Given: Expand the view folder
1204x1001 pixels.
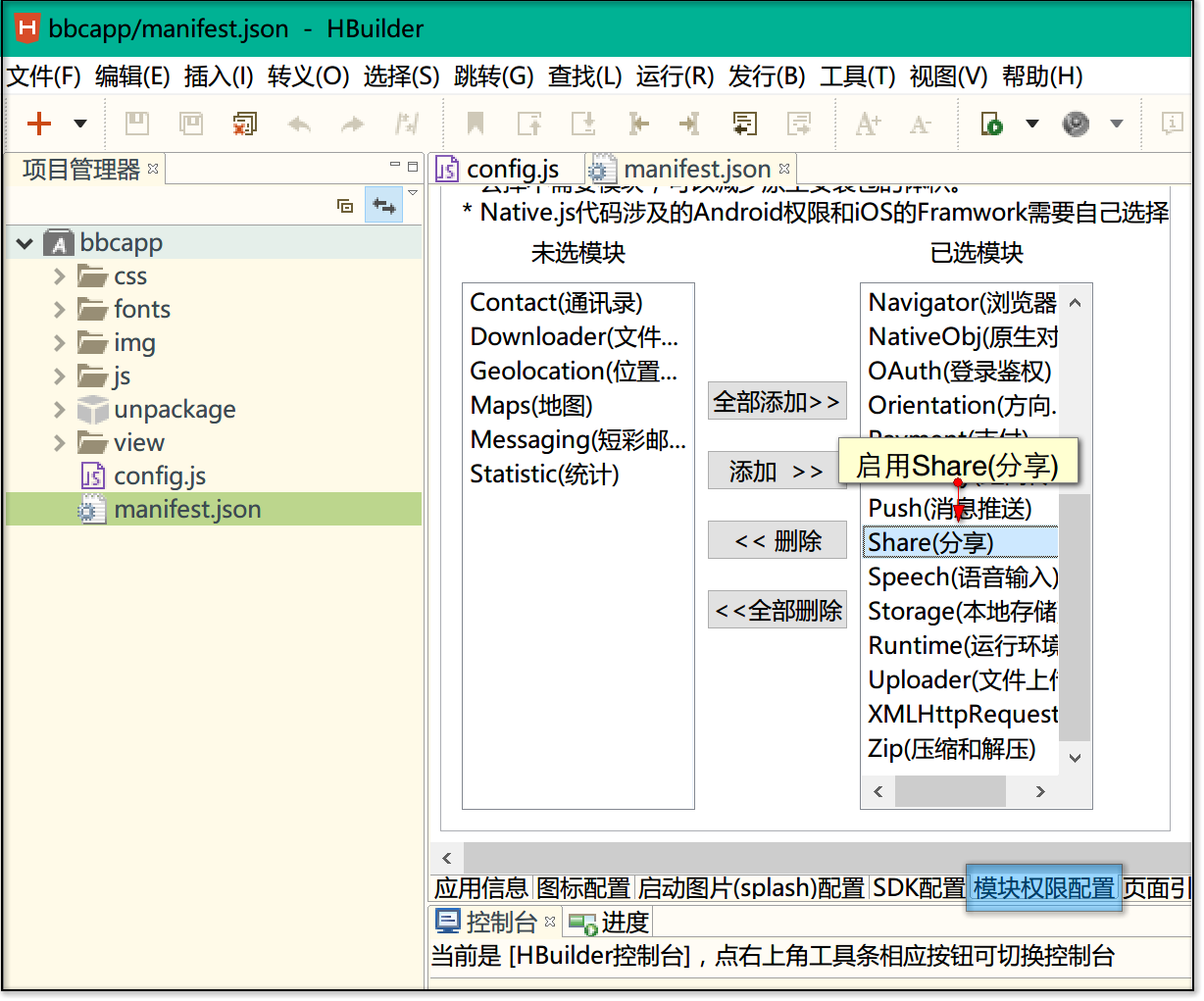Looking at the screenshot, I should pyautogui.click(x=60, y=443).
